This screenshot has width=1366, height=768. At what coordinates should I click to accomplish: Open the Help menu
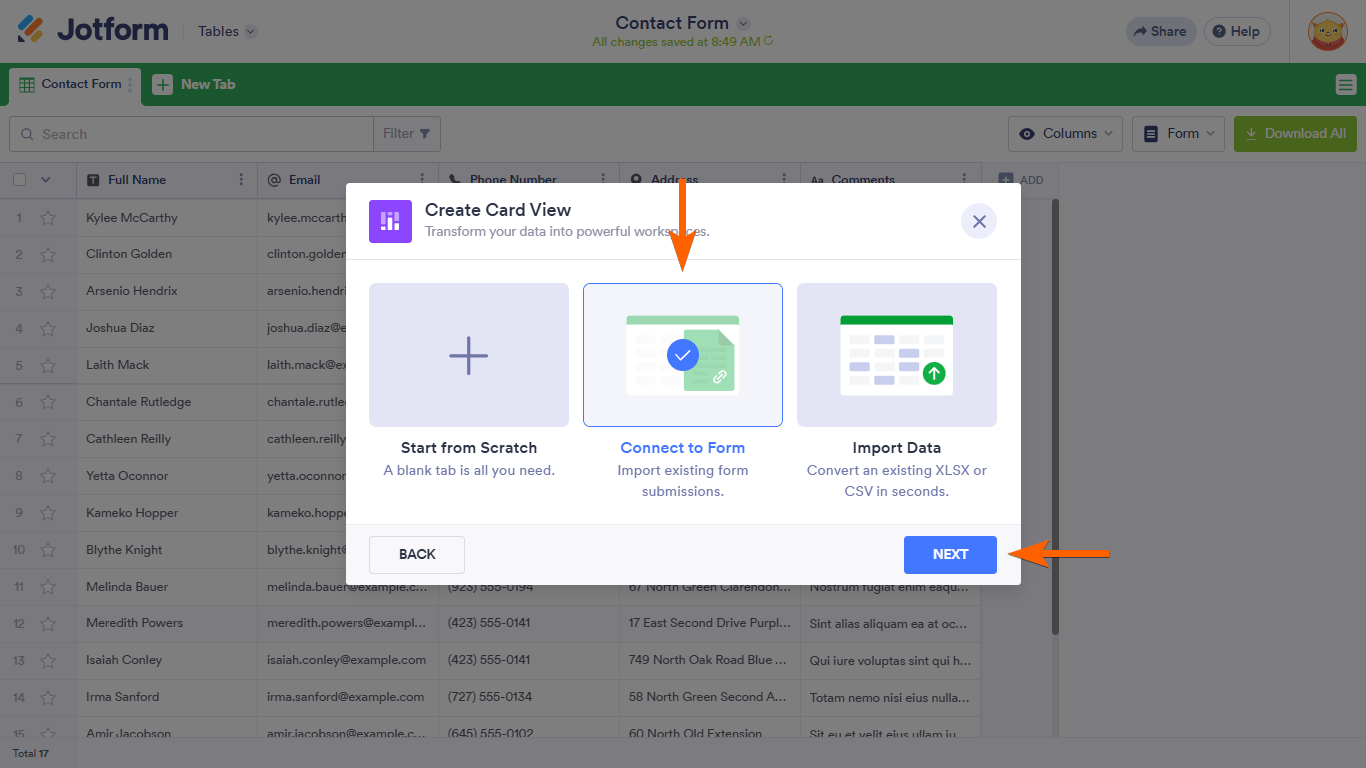[1237, 31]
